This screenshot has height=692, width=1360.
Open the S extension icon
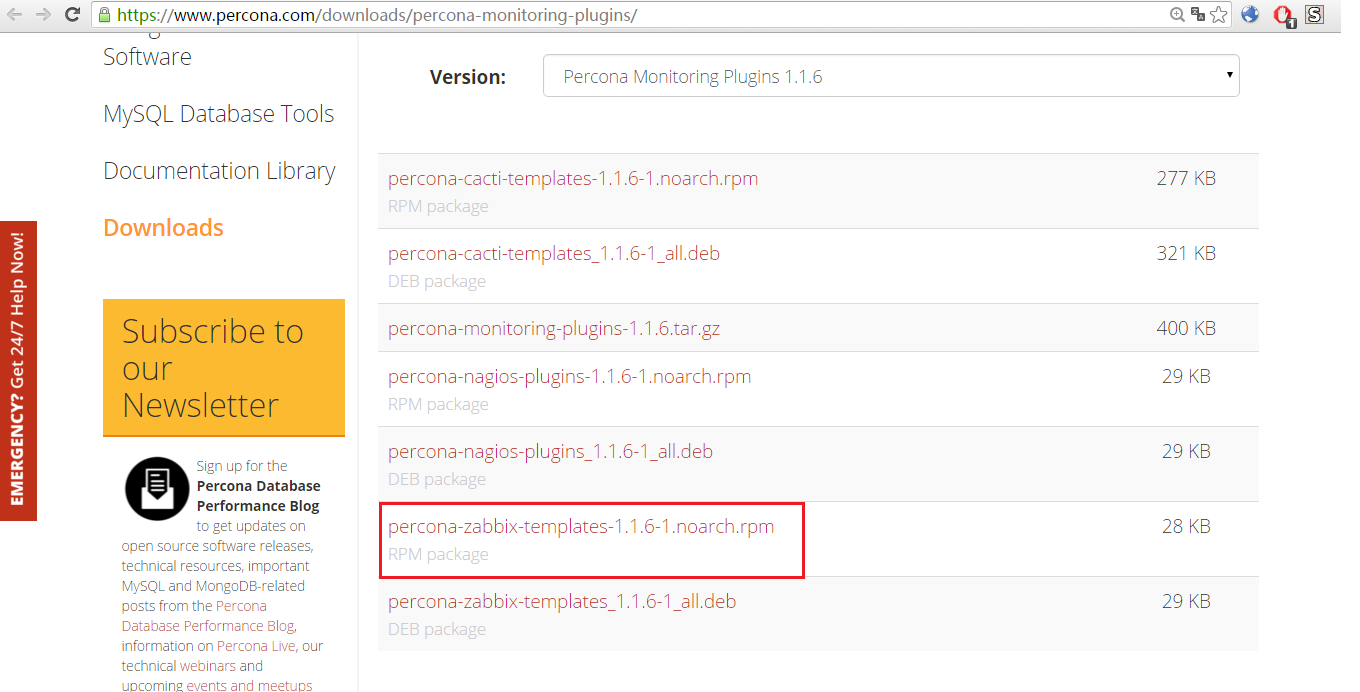coord(1314,15)
